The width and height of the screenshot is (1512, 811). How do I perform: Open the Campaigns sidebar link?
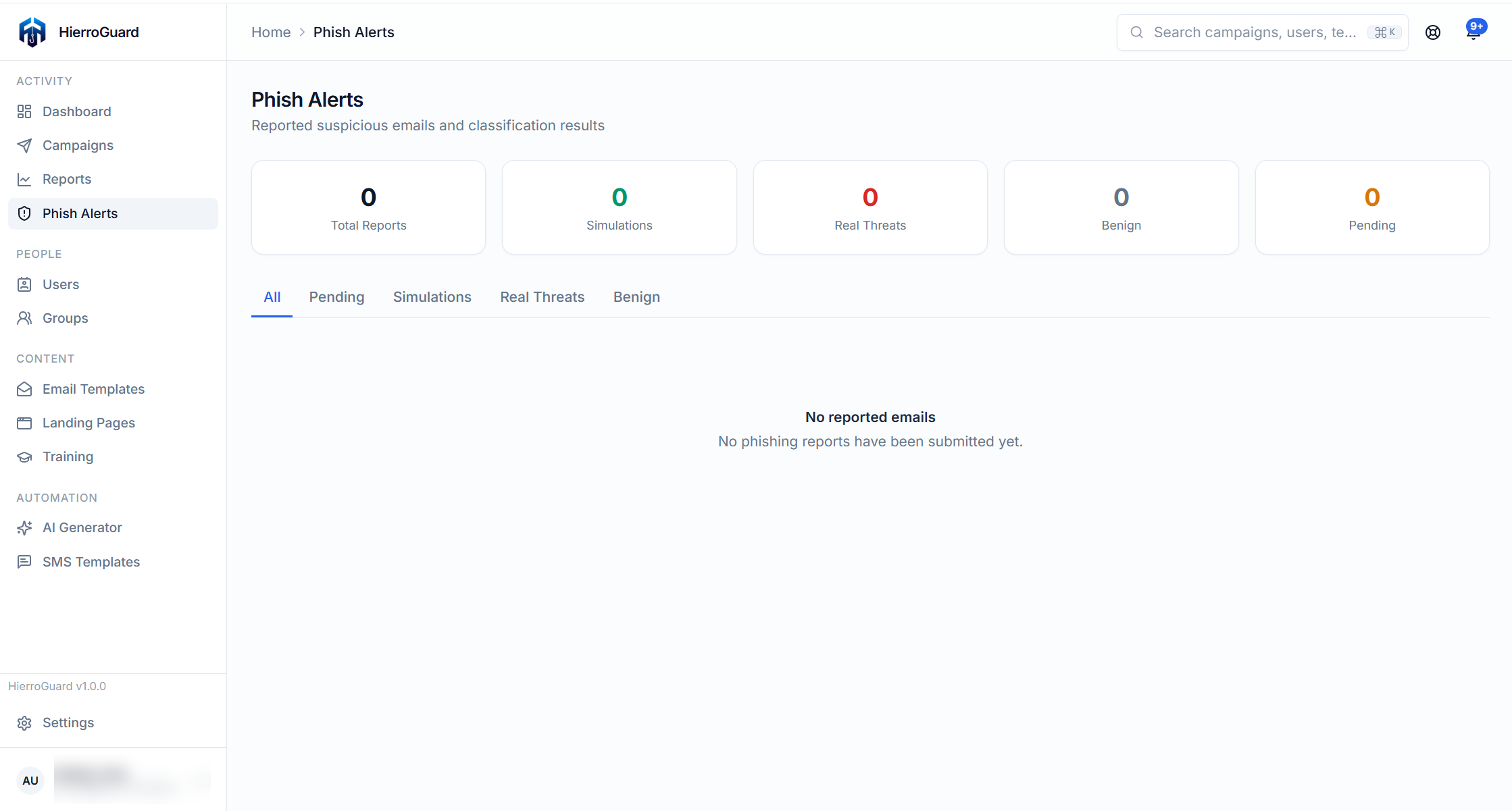tap(113, 145)
